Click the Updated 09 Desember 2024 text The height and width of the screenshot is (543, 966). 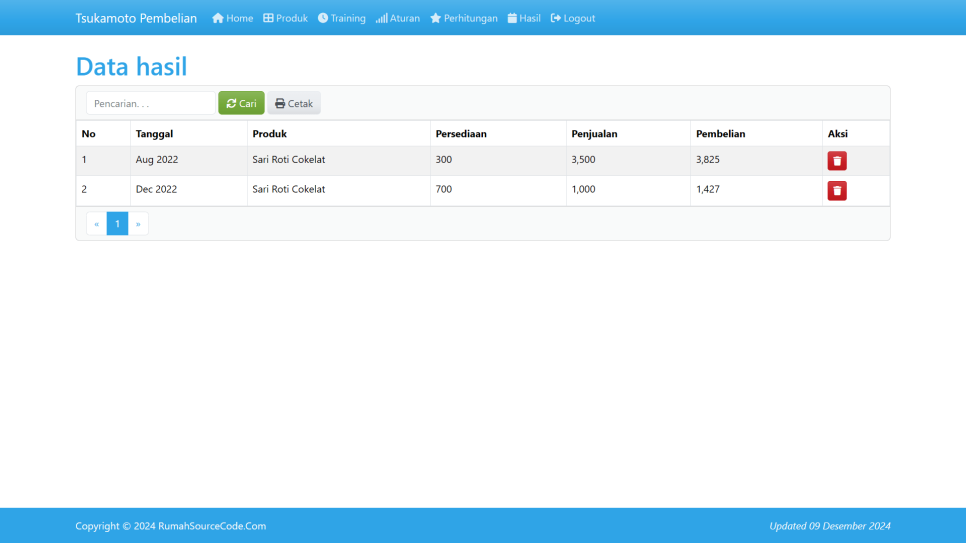(x=830, y=526)
